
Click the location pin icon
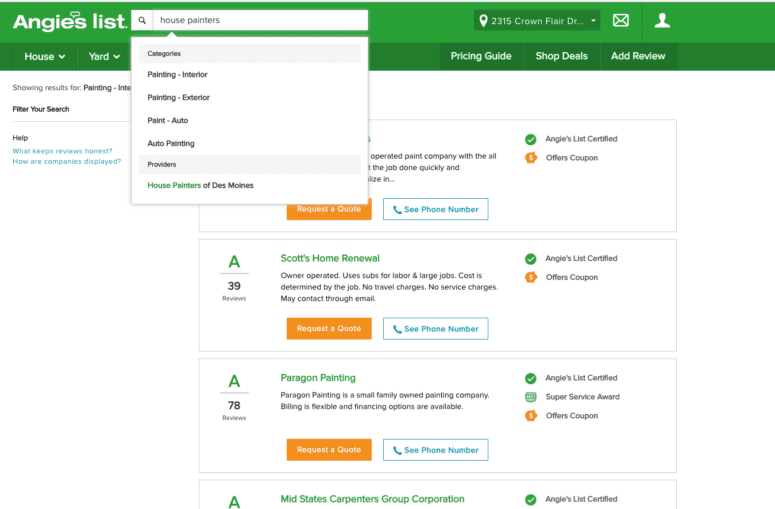(483, 21)
